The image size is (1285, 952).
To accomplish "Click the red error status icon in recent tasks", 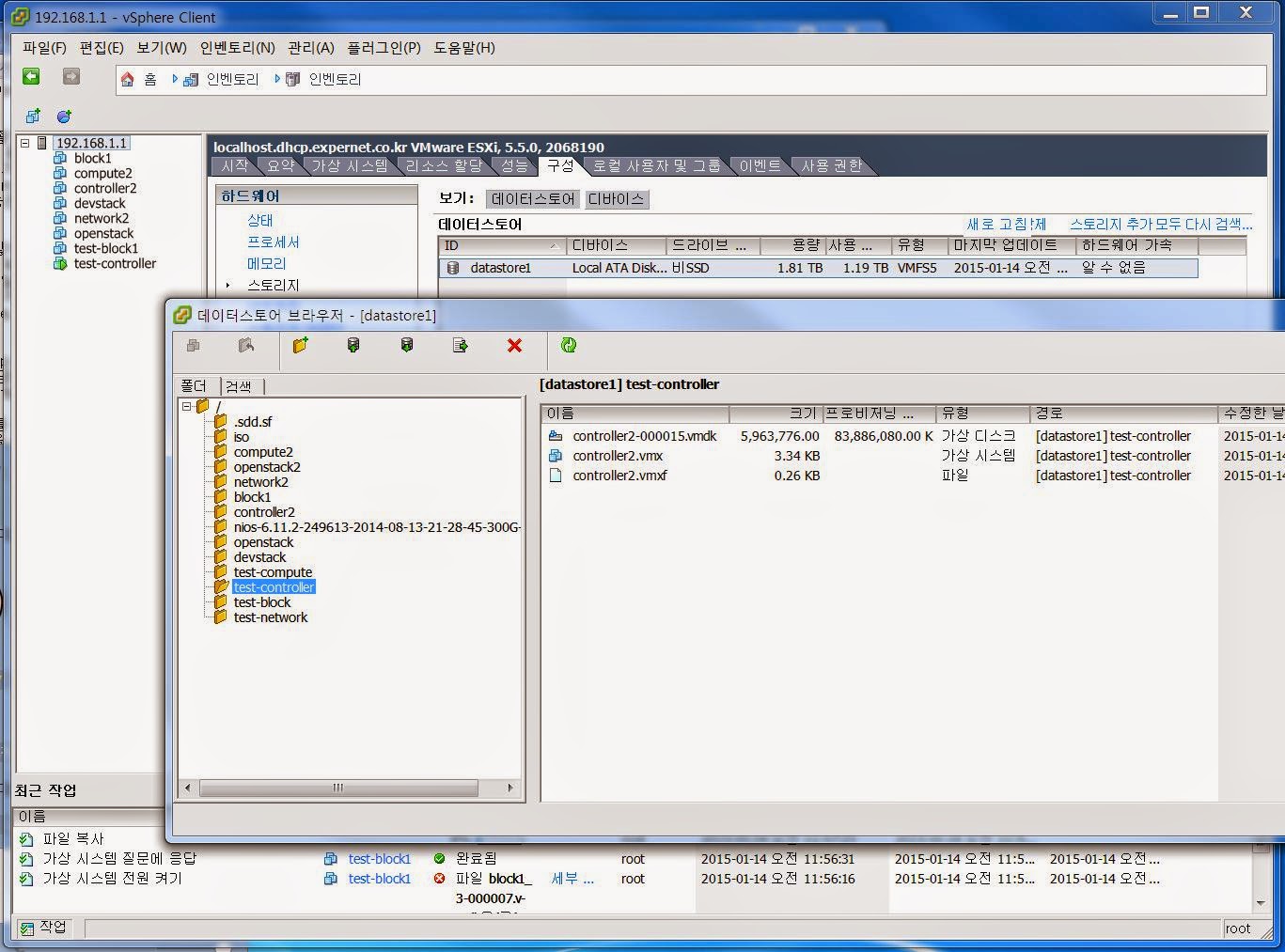I will click(439, 879).
